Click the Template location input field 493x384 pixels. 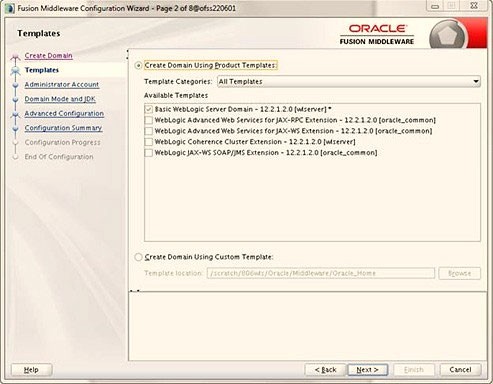[x=321, y=273]
